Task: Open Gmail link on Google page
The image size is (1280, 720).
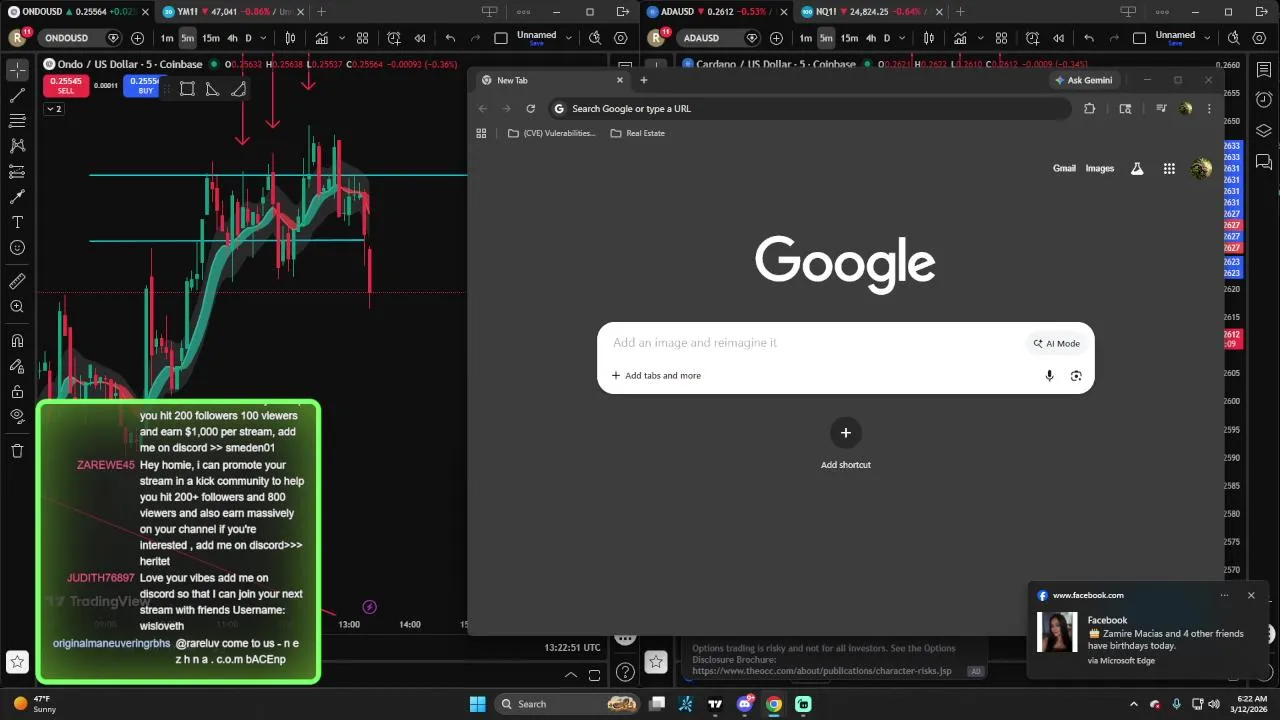Action: (1064, 168)
